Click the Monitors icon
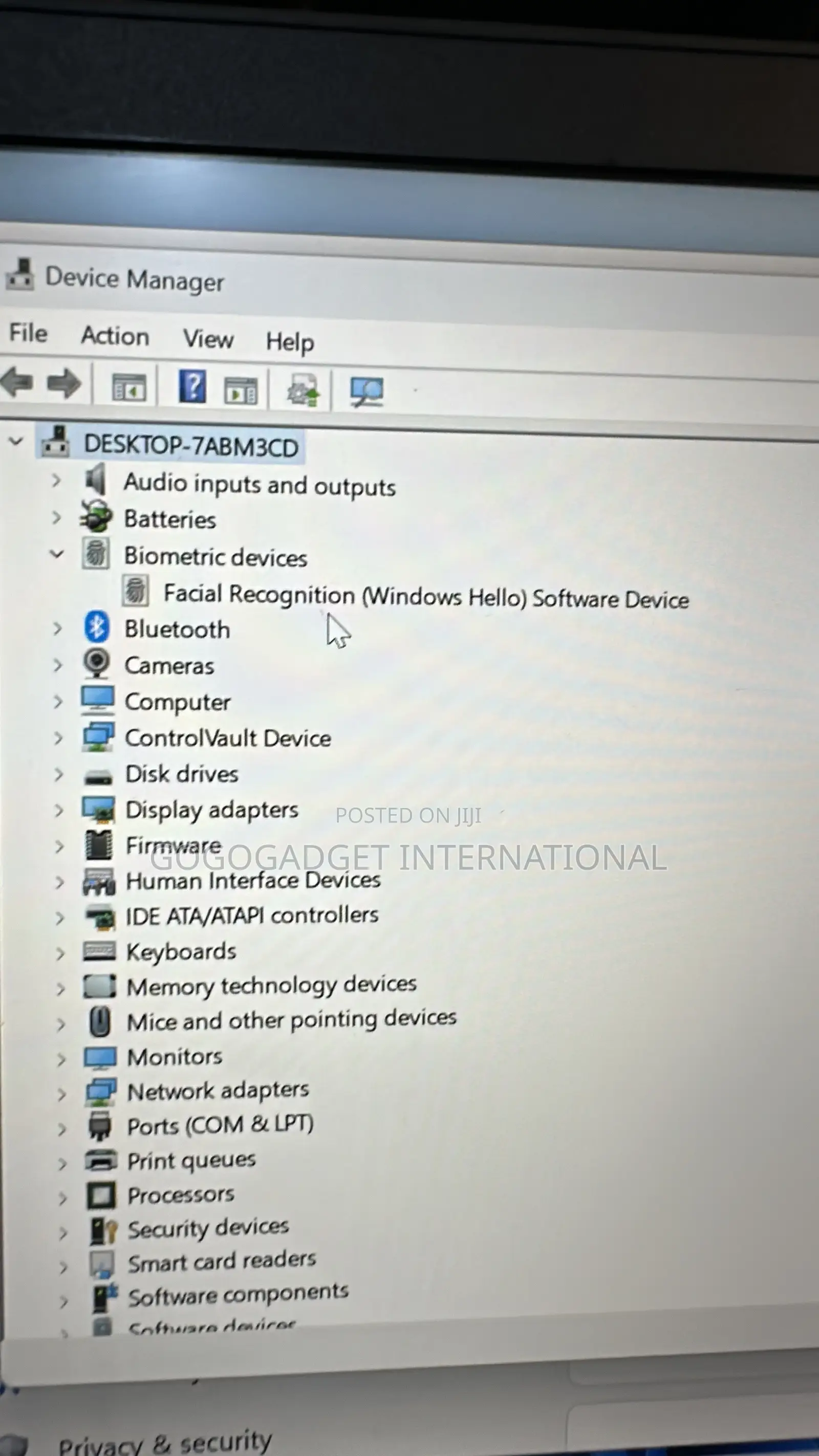Viewport: 819px width, 1456px height. coord(101,1057)
